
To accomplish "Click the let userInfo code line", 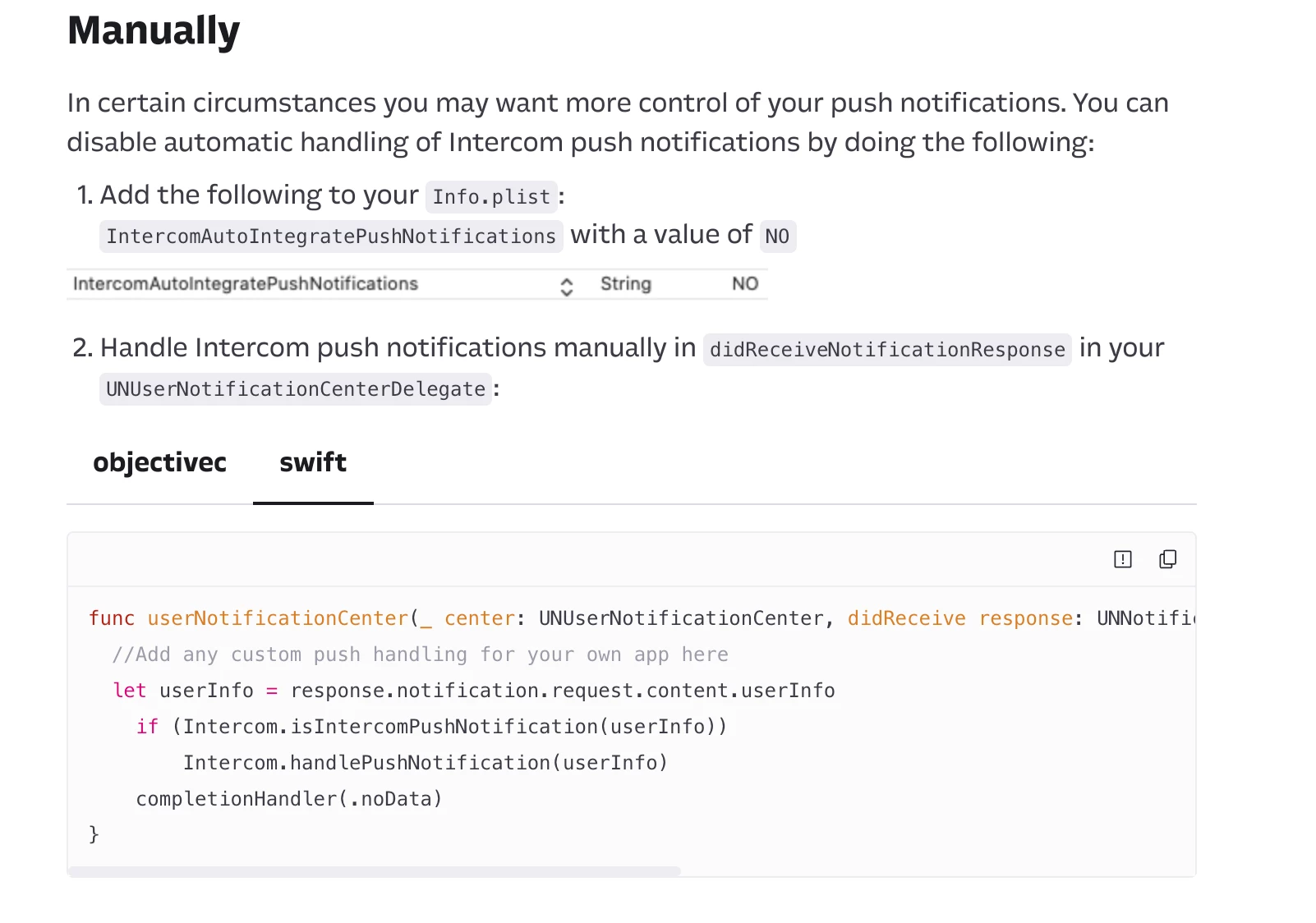I will (x=474, y=691).
